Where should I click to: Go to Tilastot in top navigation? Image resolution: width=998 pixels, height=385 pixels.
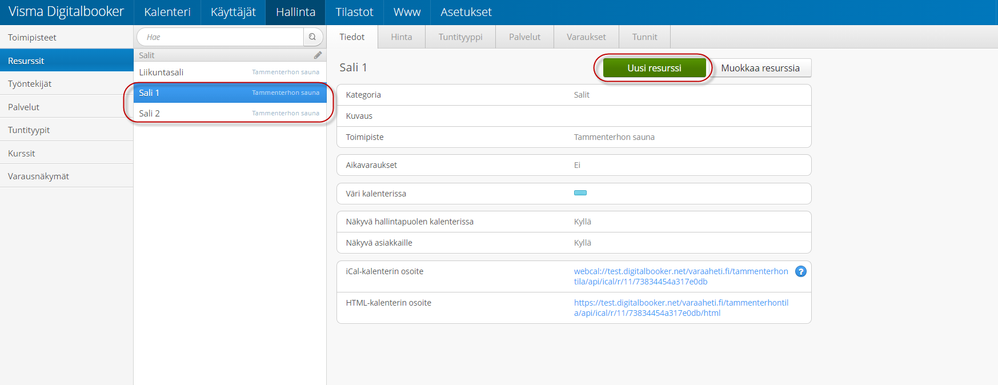click(x=354, y=12)
